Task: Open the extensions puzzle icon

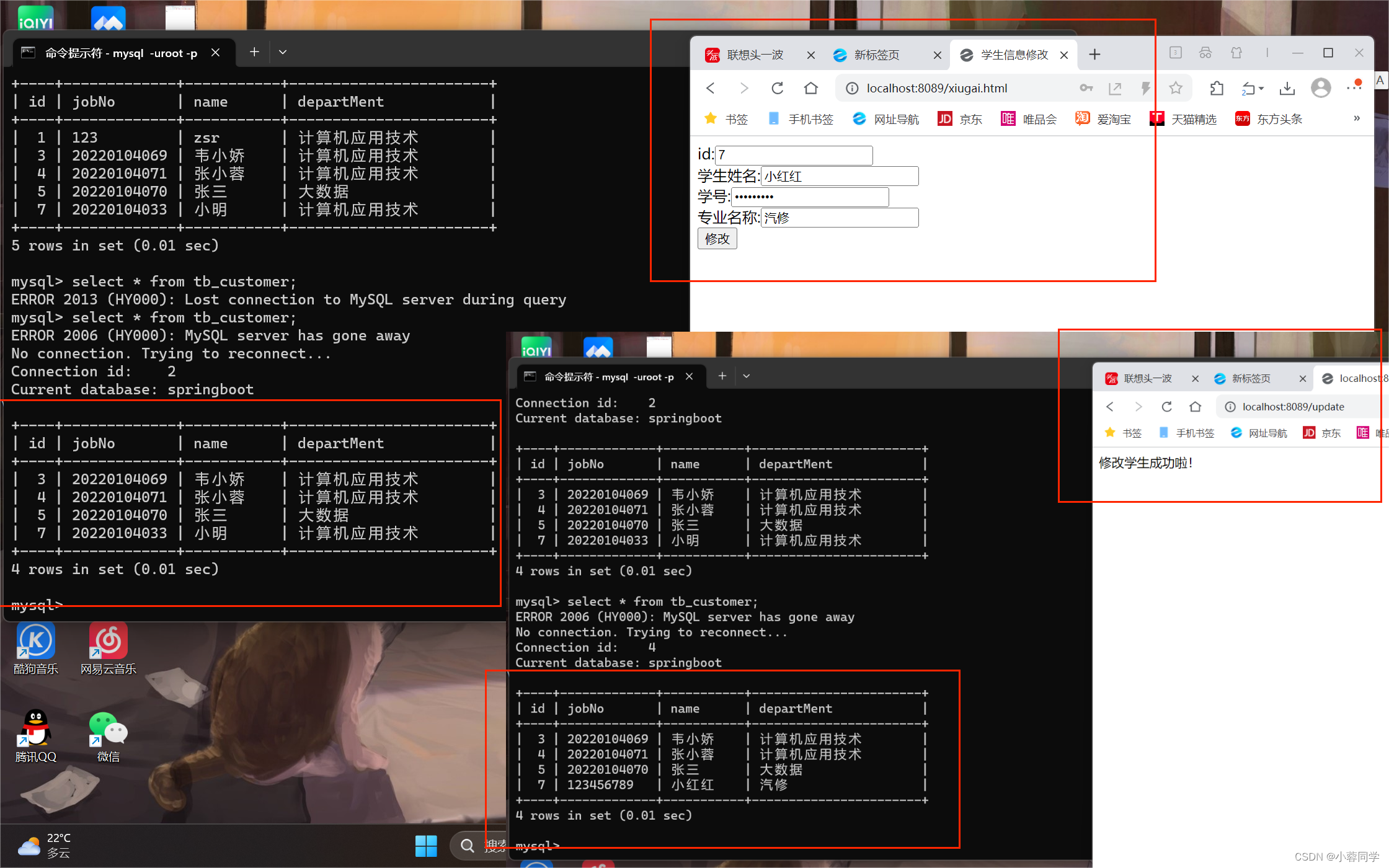Action: 1217,88
